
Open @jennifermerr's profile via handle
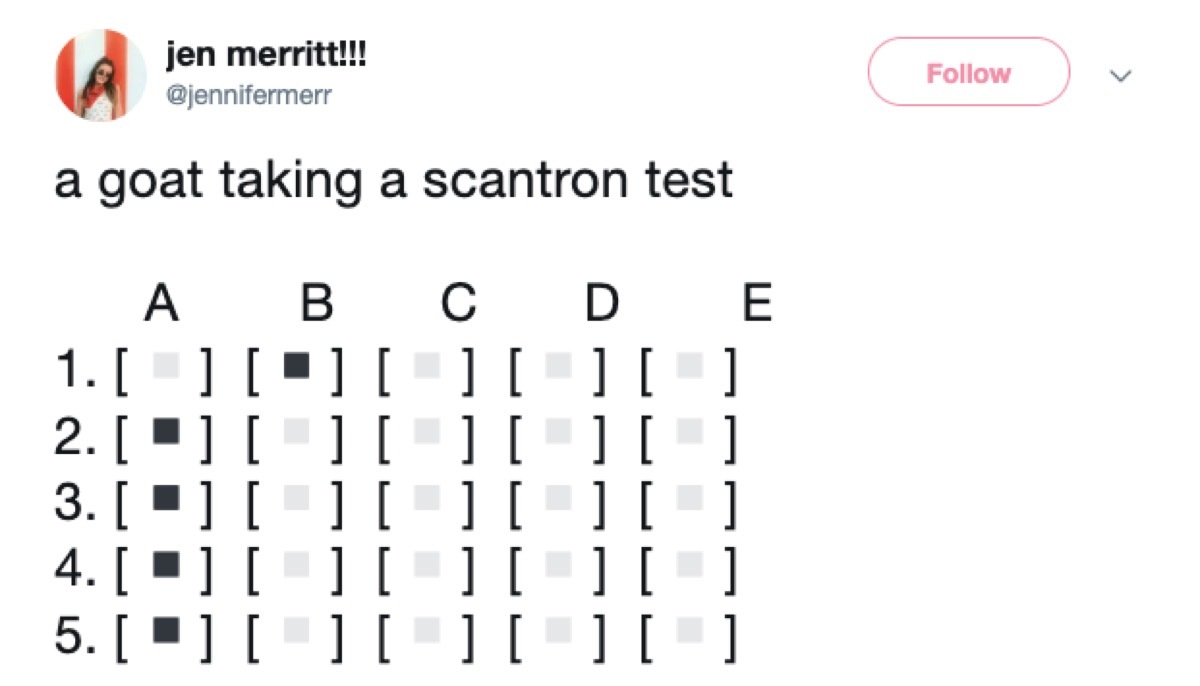pos(249,96)
